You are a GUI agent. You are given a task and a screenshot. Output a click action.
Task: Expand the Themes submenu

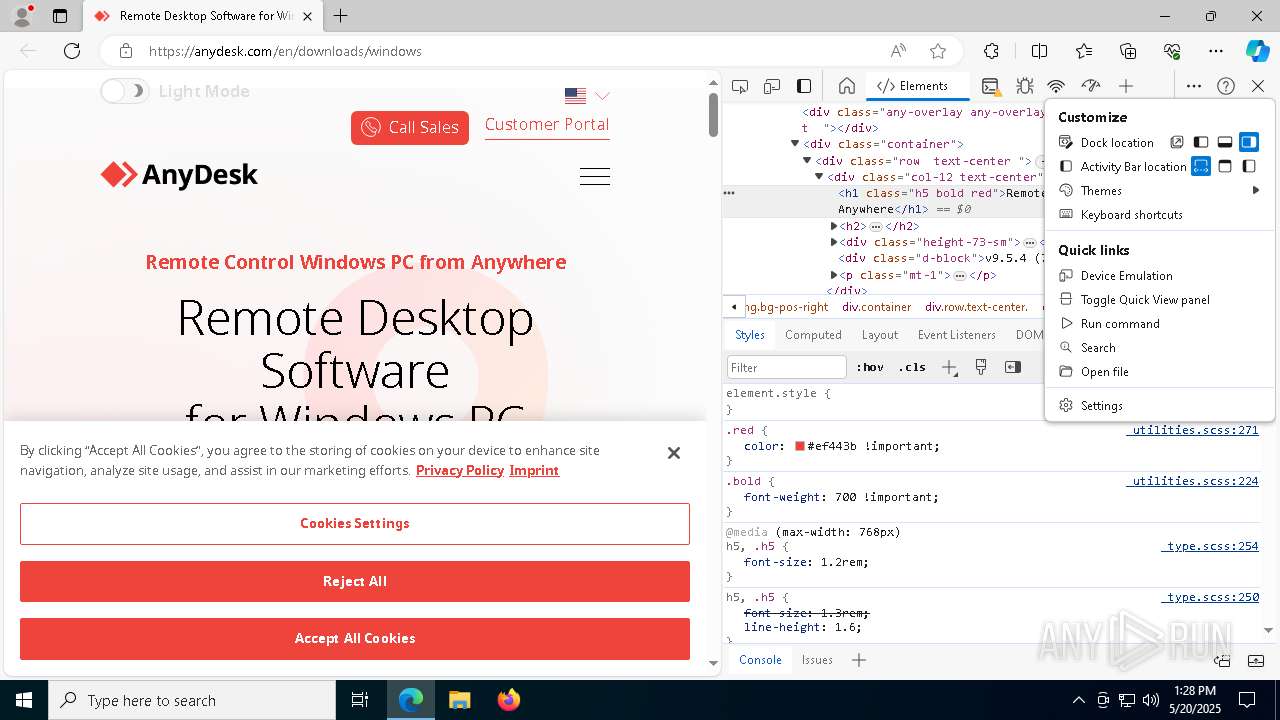point(1159,190)
